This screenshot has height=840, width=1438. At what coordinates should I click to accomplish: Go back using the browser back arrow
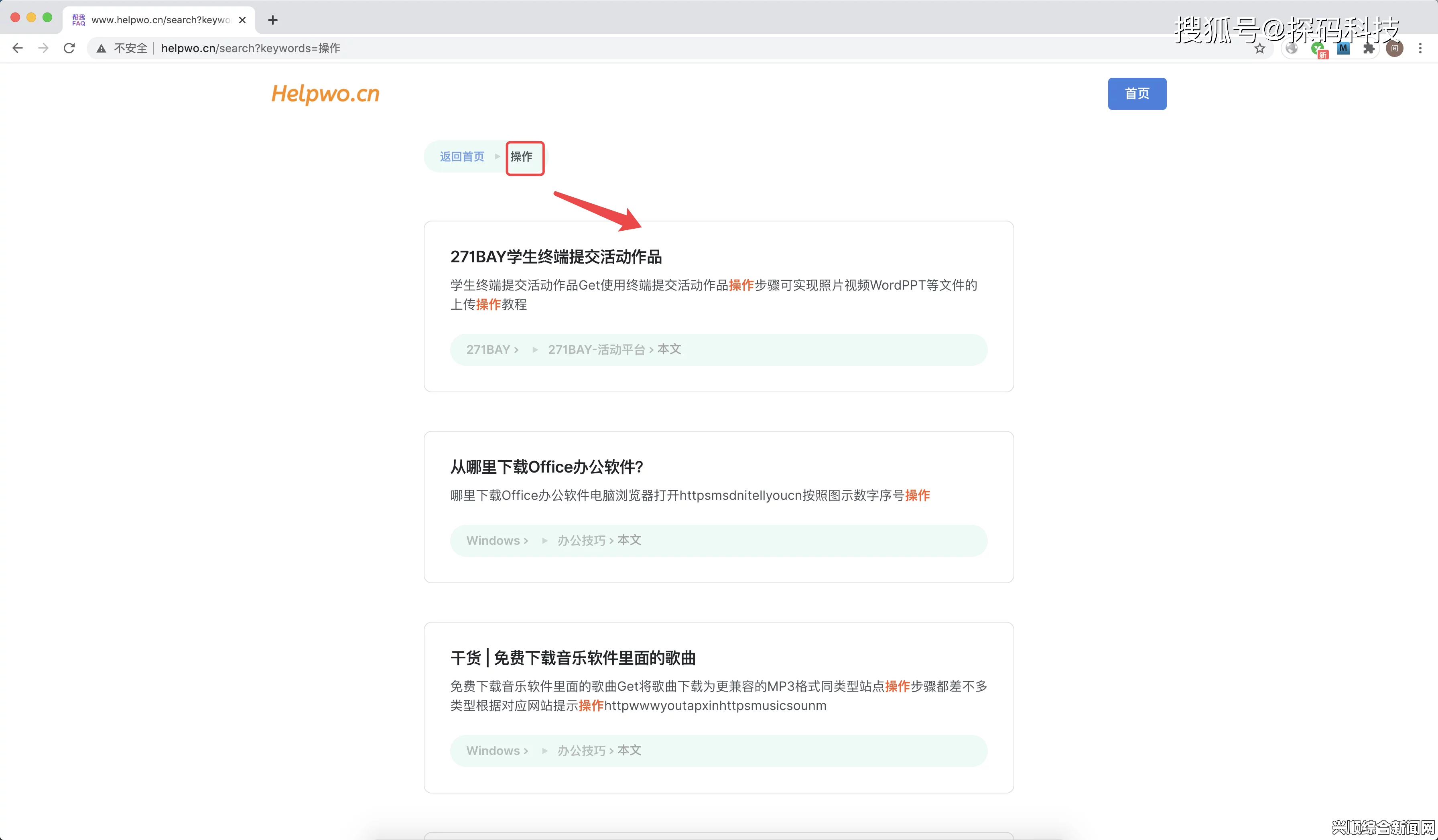[x=18, y=48]
